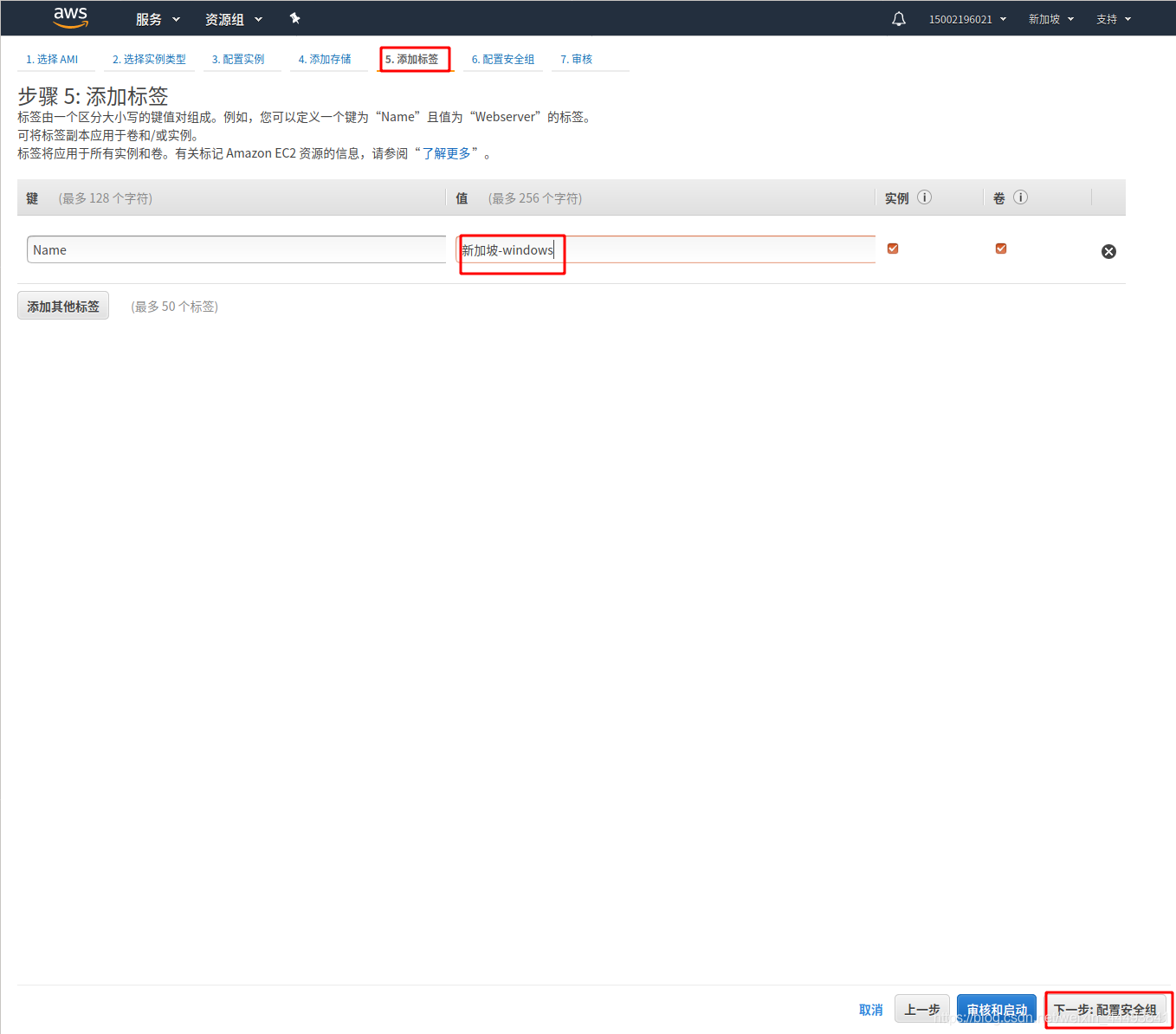
Task: Go to step 2. 选择实例类型
Action: tap(149, 60)
